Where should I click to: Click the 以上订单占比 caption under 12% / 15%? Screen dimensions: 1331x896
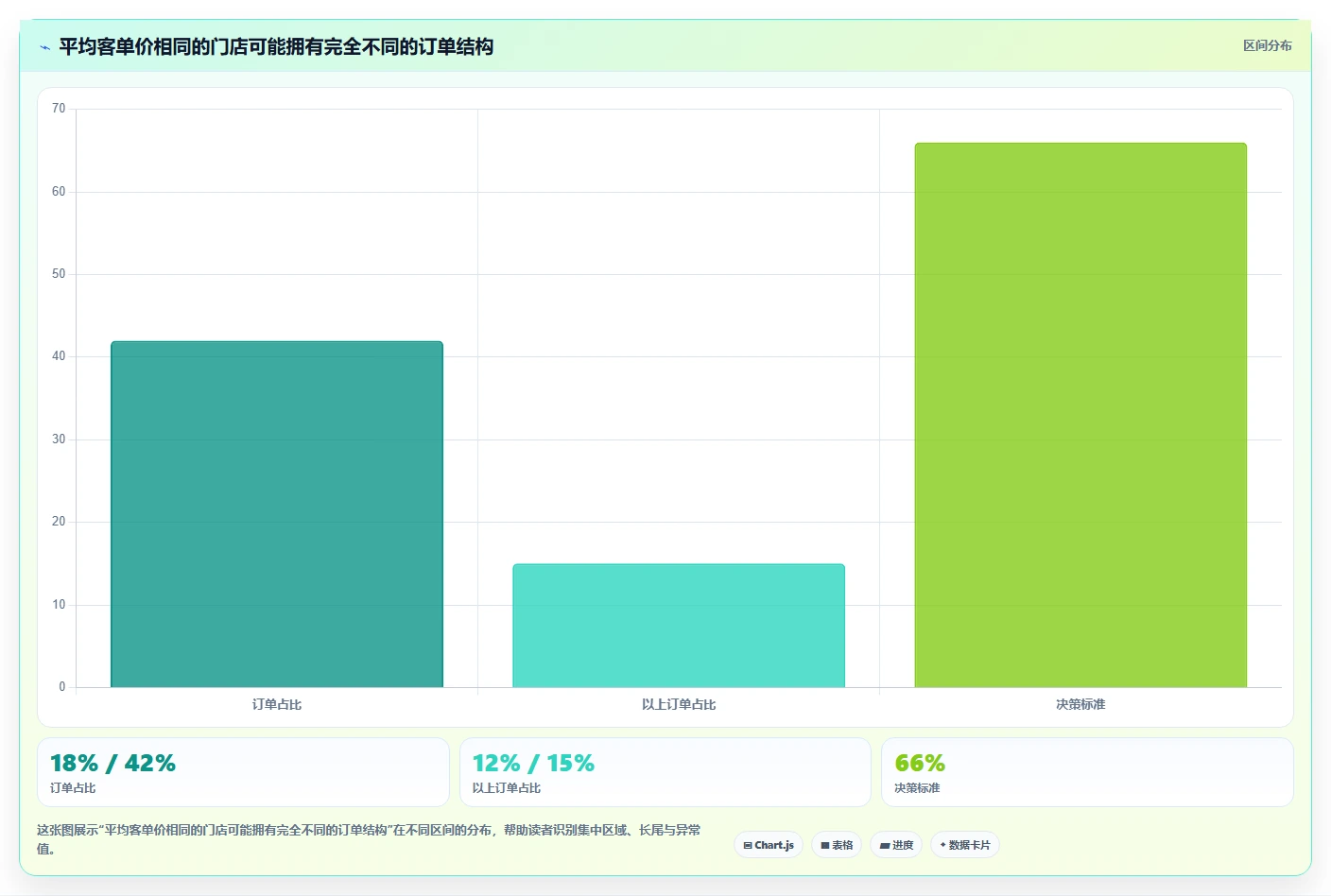pyautogui.click(x=507, y=788)
